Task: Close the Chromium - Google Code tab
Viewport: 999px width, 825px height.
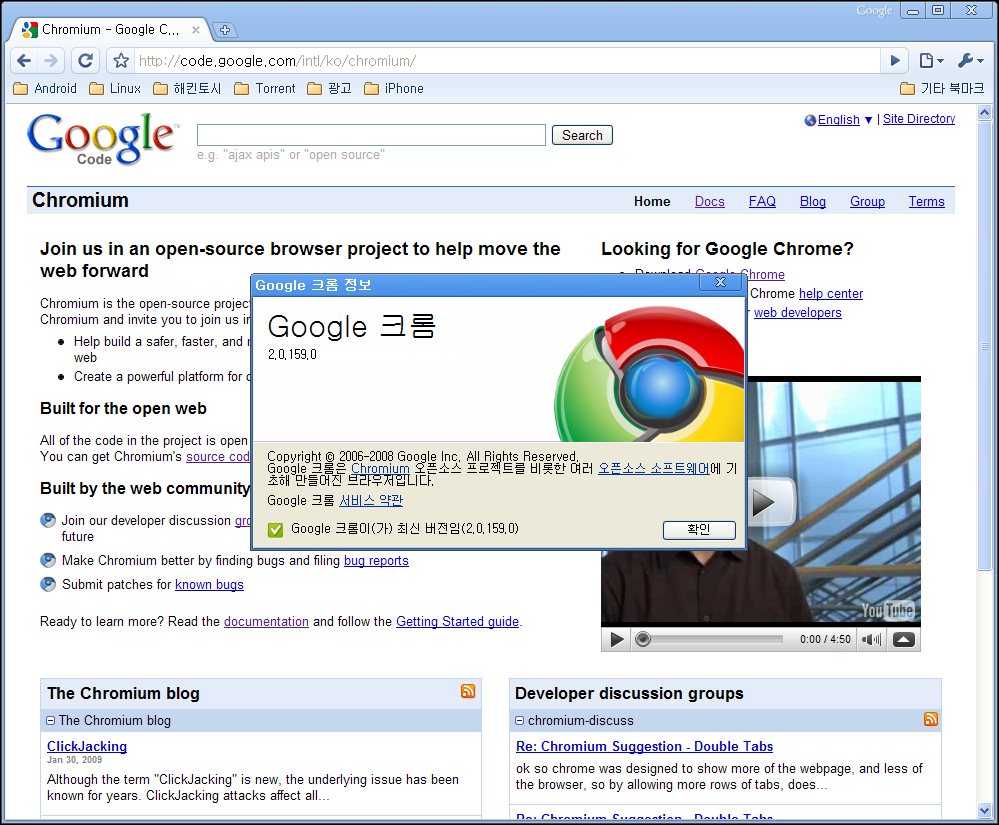Action: pyautogui.click(x=196, y=30)
